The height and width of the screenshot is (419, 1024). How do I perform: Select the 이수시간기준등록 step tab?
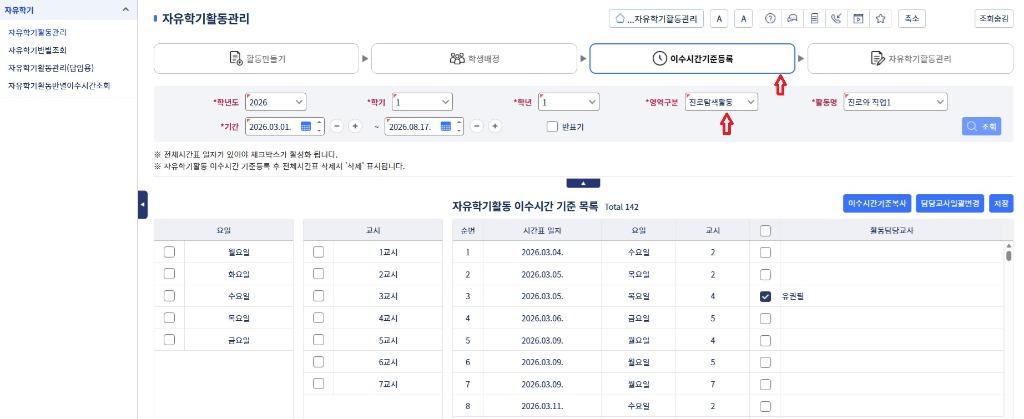[x=692, y=59]
